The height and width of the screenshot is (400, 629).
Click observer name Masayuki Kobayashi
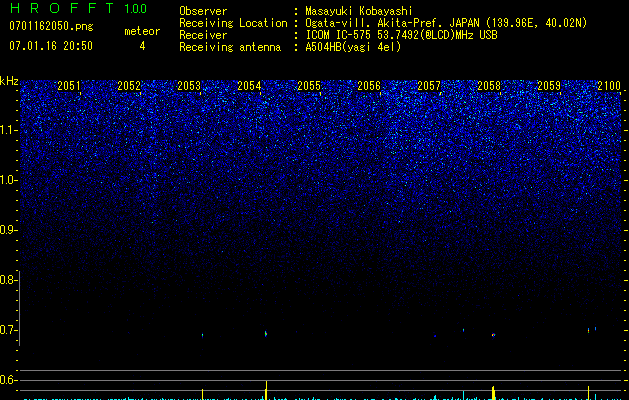coord(359,11)
